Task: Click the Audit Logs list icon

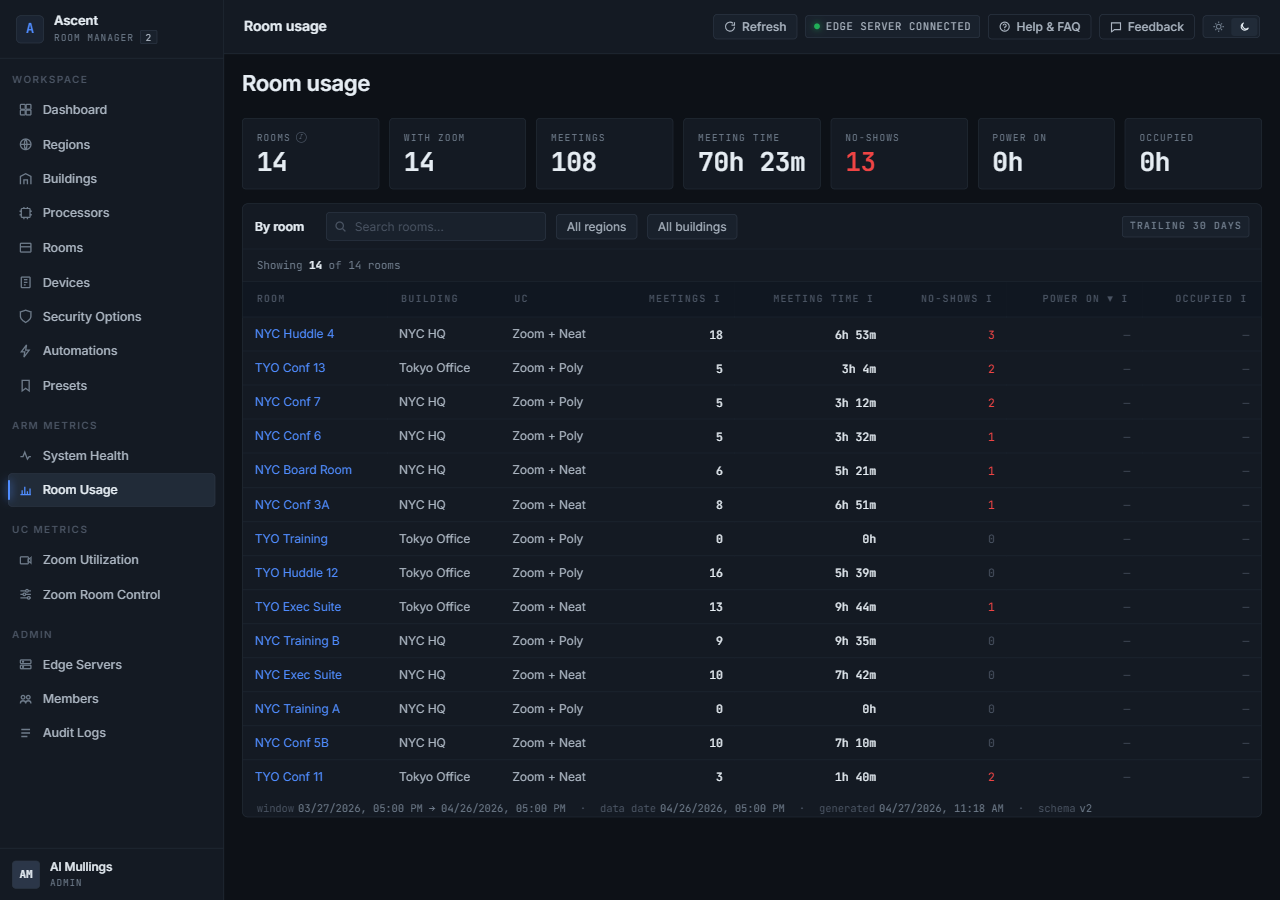Action: click(26, 733)
